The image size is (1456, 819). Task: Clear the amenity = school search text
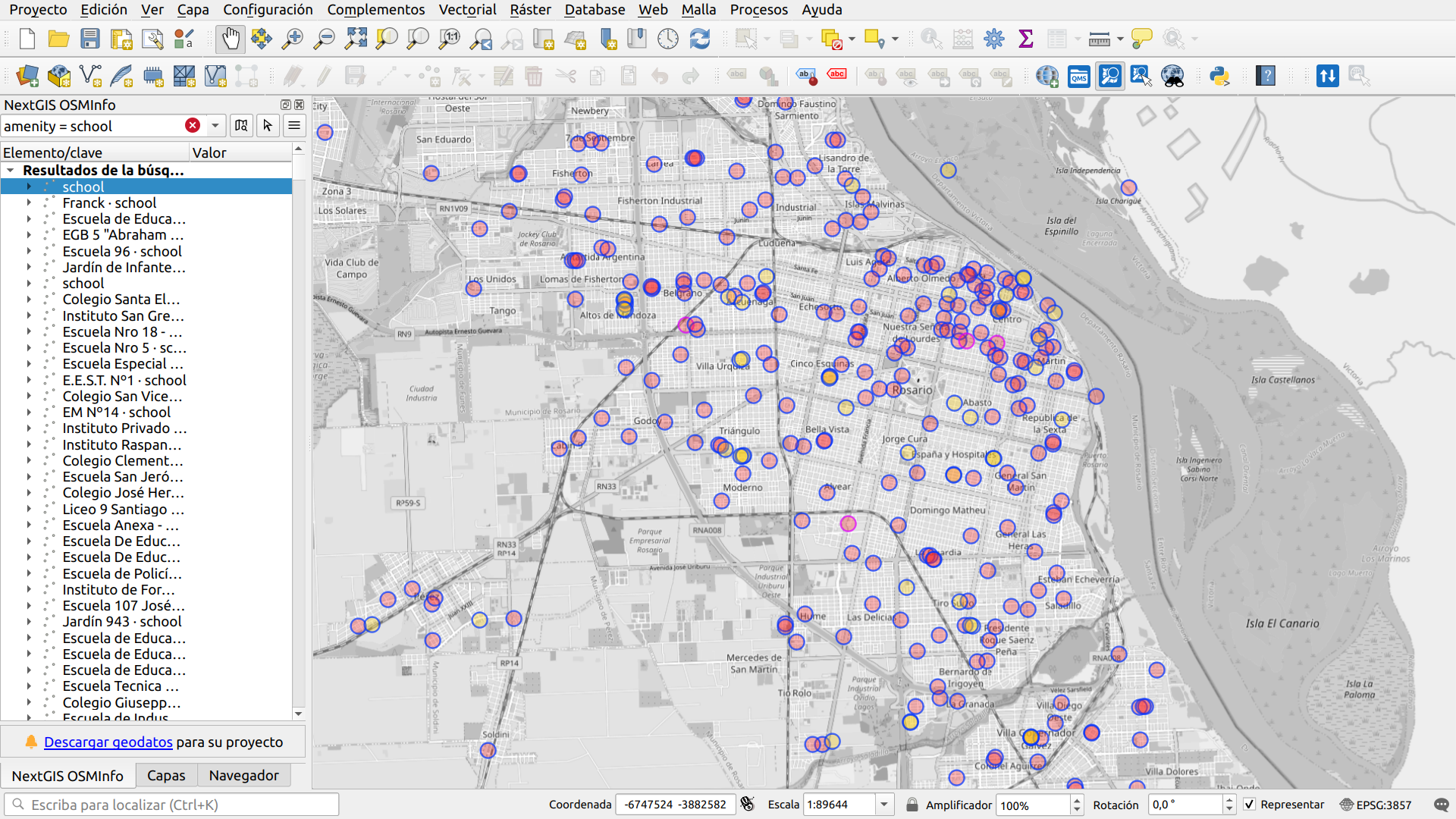[193, 126]
